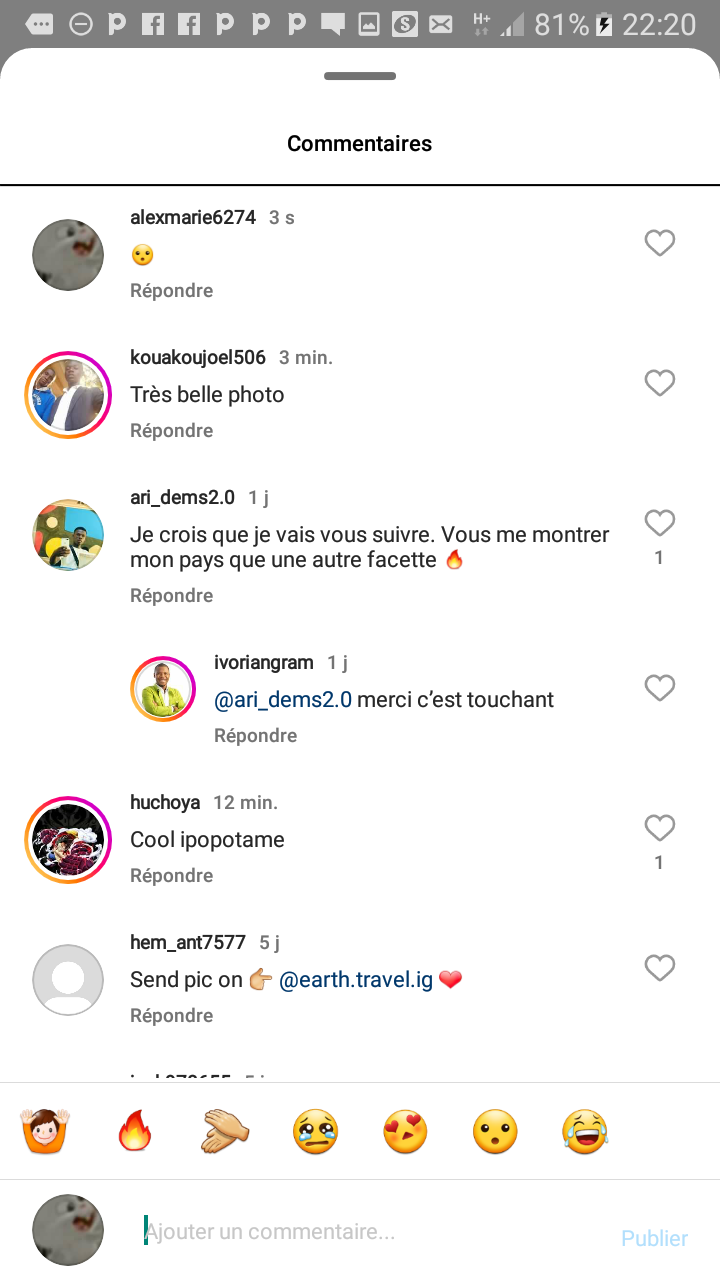
Task: Like ivoriangram's reply to ari_dems2.0
Action: click(659, 688)
